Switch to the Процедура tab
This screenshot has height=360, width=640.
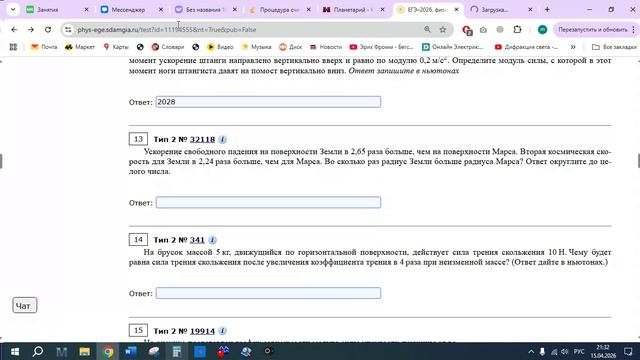pos(279,9)
